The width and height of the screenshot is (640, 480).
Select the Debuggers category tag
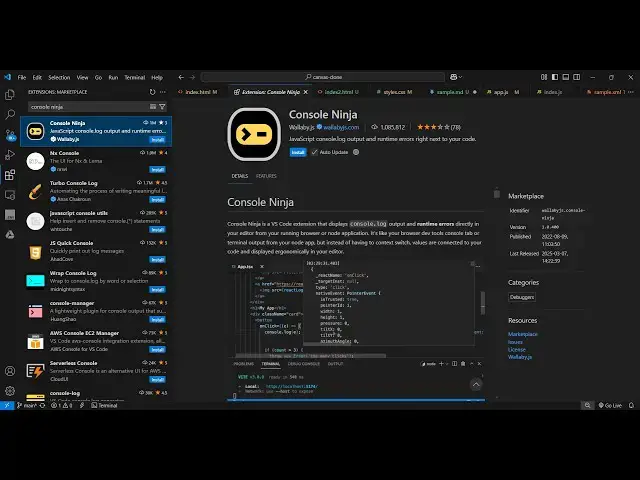tap(522, 297)
